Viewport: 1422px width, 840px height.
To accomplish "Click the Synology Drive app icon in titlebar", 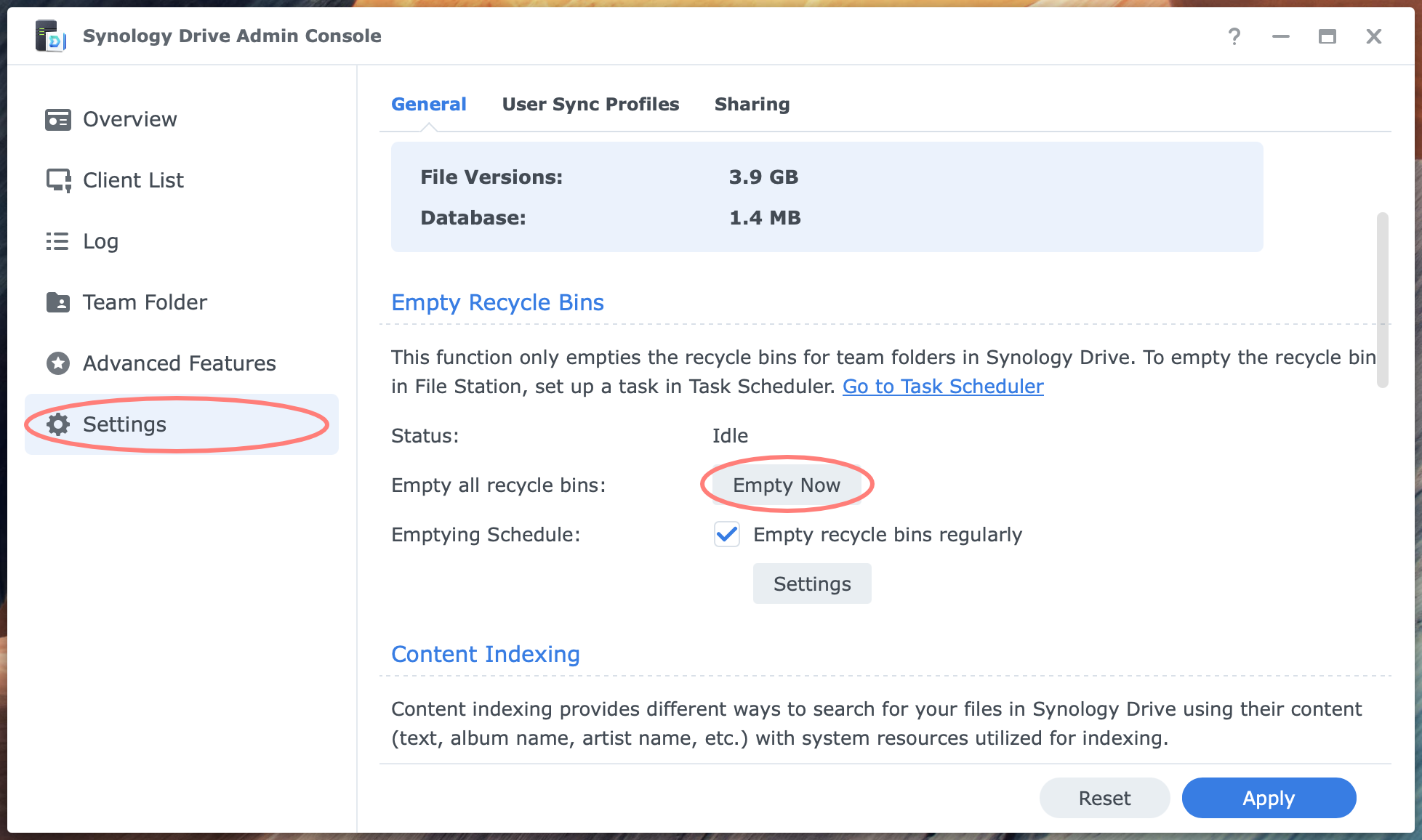I will (49, 35).
